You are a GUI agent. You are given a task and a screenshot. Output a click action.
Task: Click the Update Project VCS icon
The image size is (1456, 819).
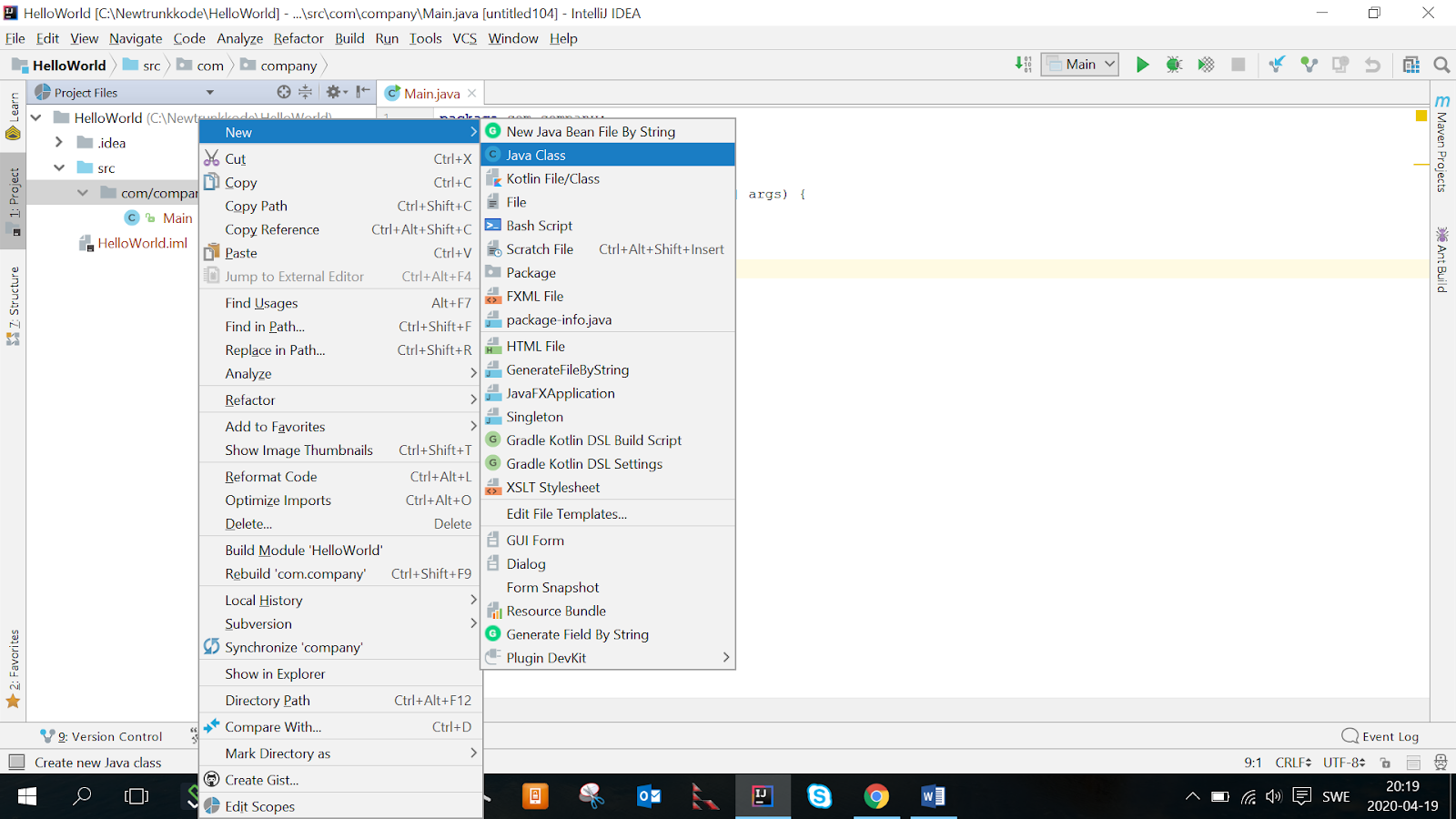click(1277, 65)
